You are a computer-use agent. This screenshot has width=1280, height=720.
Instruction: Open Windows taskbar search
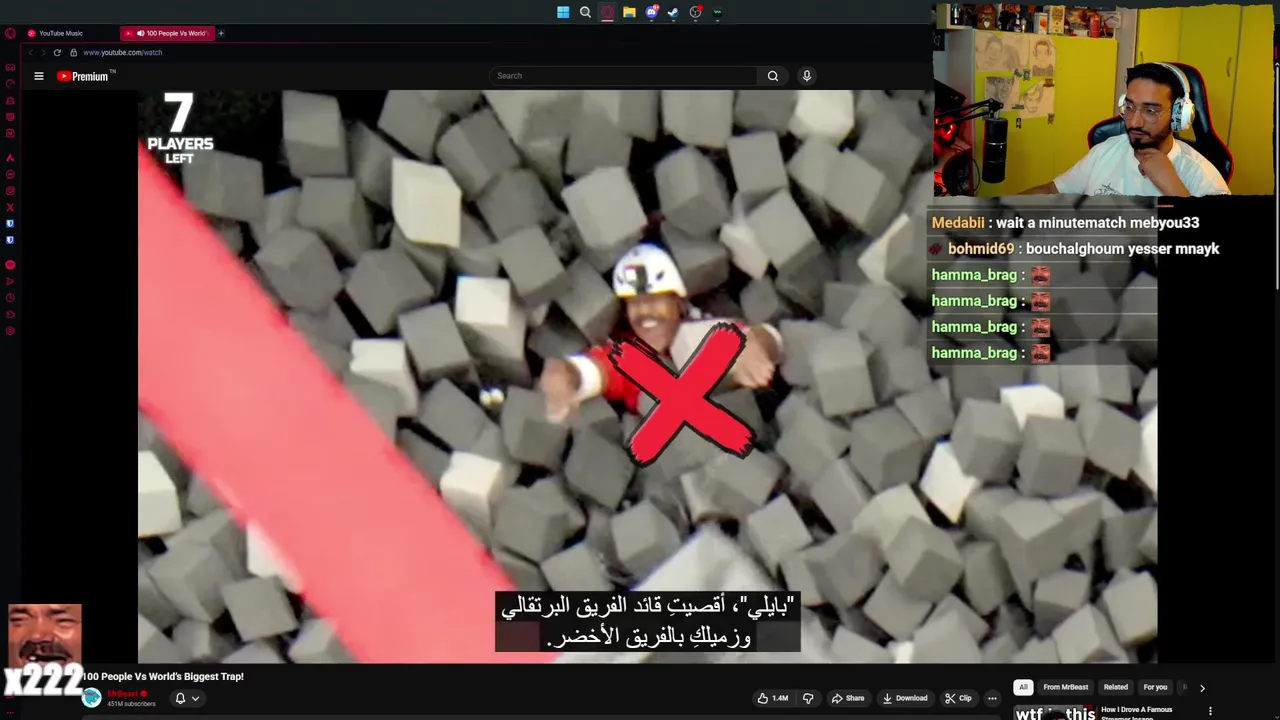[585, 12]
